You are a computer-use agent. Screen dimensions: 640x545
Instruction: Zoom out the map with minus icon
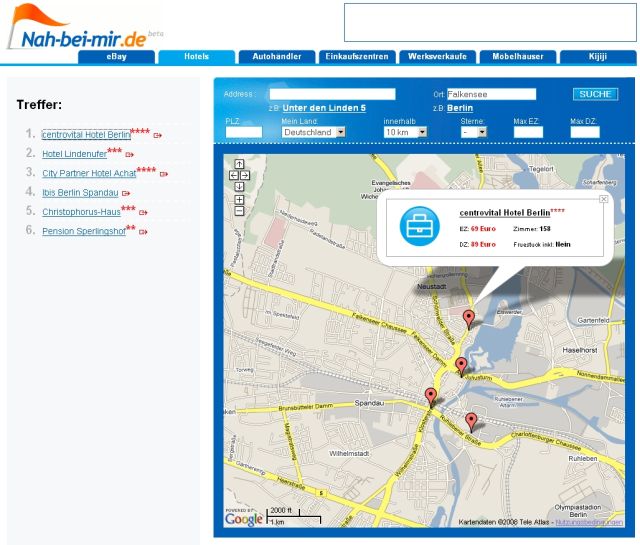239,211
